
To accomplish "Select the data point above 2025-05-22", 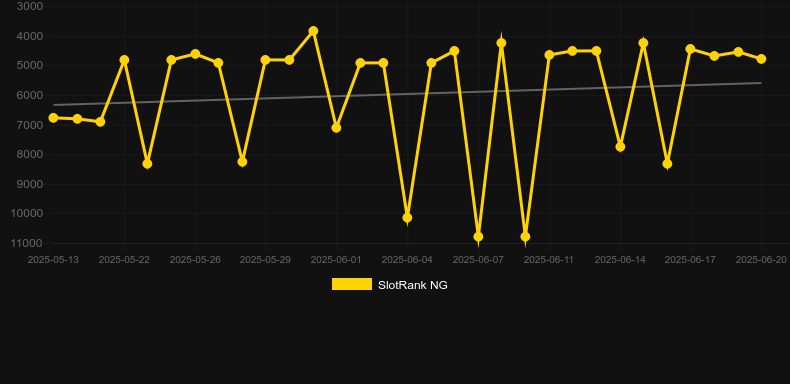I will [124, 60].
